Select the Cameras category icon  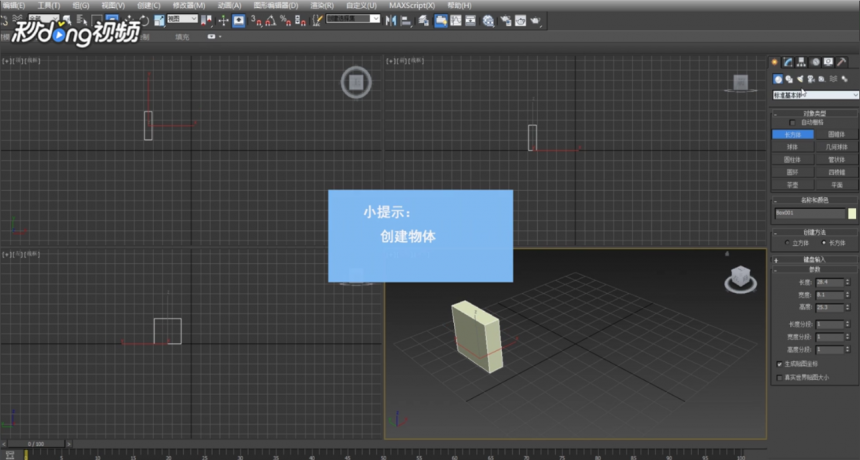pos(811,79)
